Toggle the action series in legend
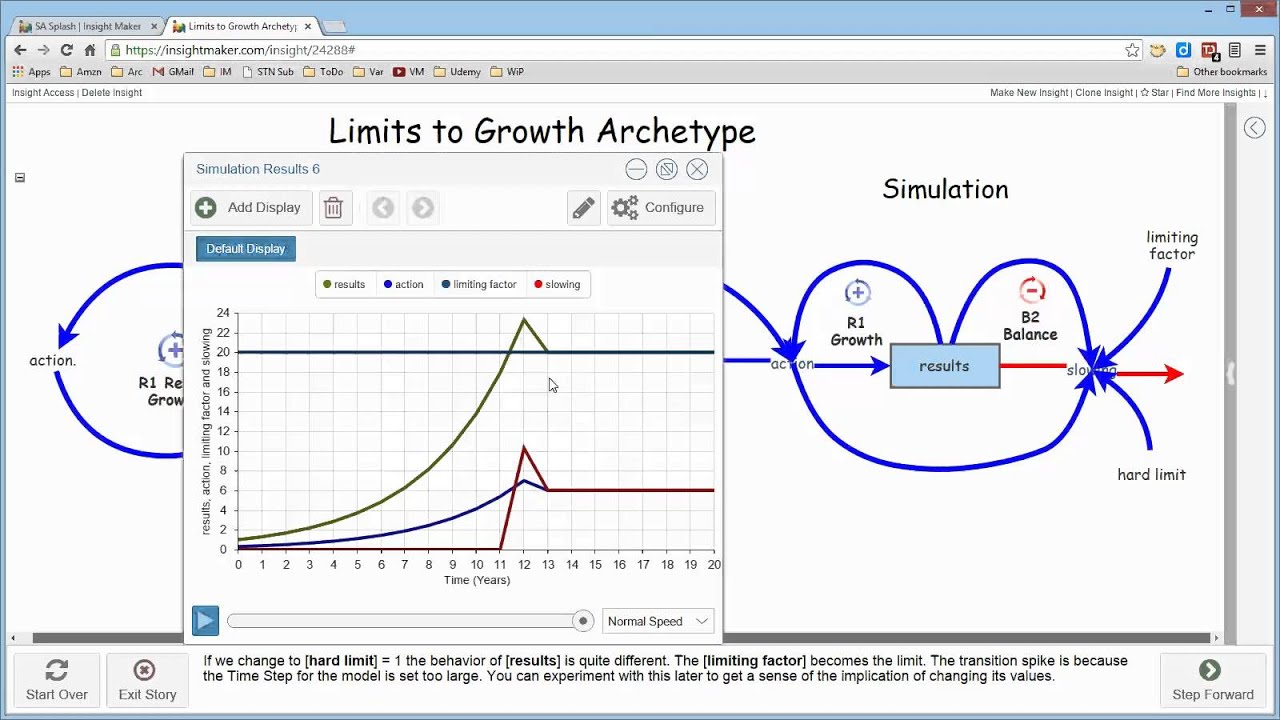1280x720 pixels. coord(403,285)
